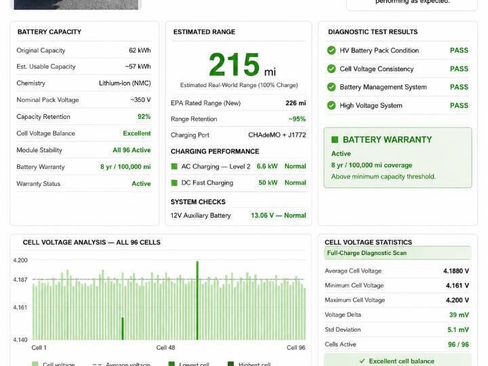
Task: Click the High Voltage System check icon
Action: (331, 105)
